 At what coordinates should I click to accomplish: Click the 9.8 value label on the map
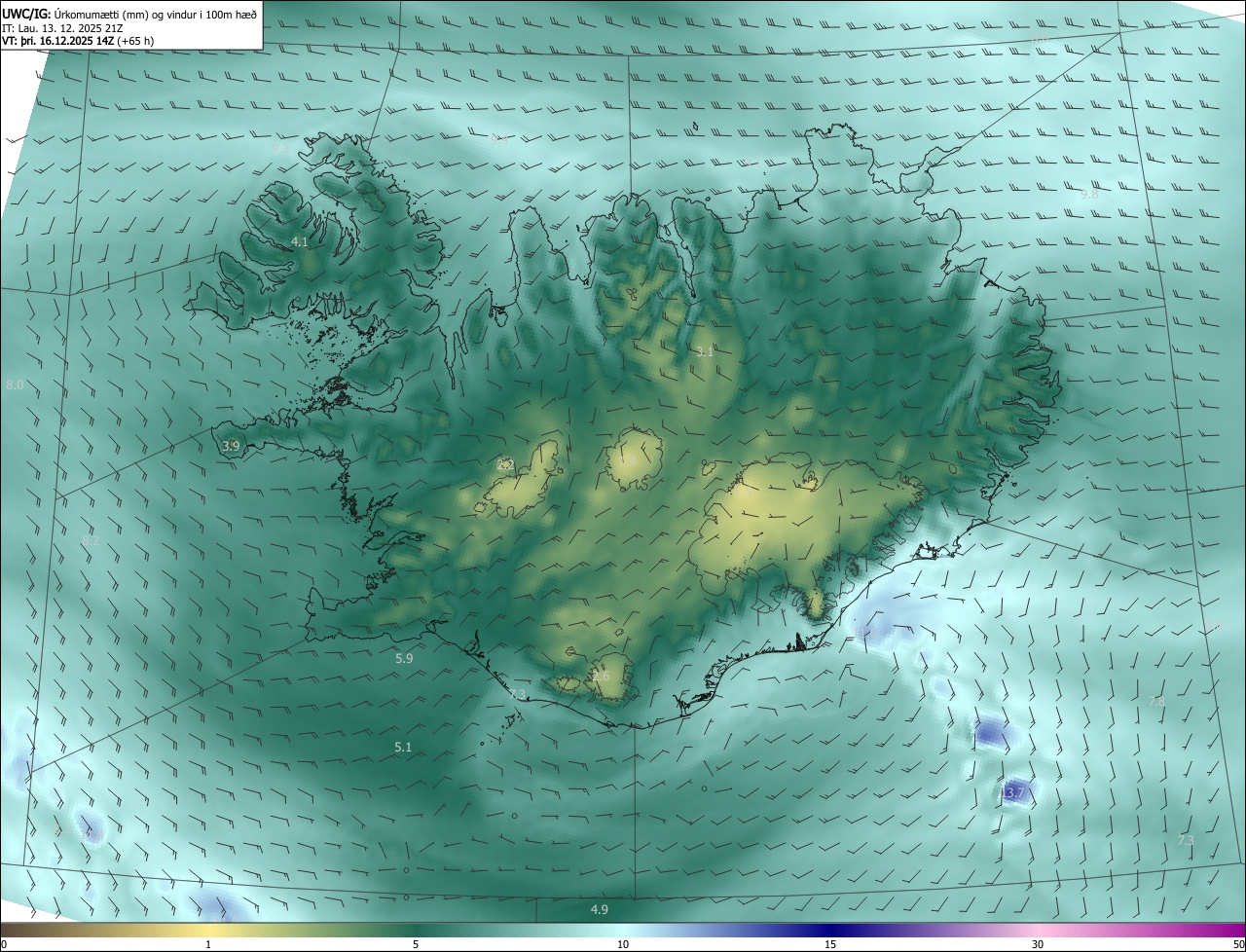pyautogui.click(x=1089, y=195)
